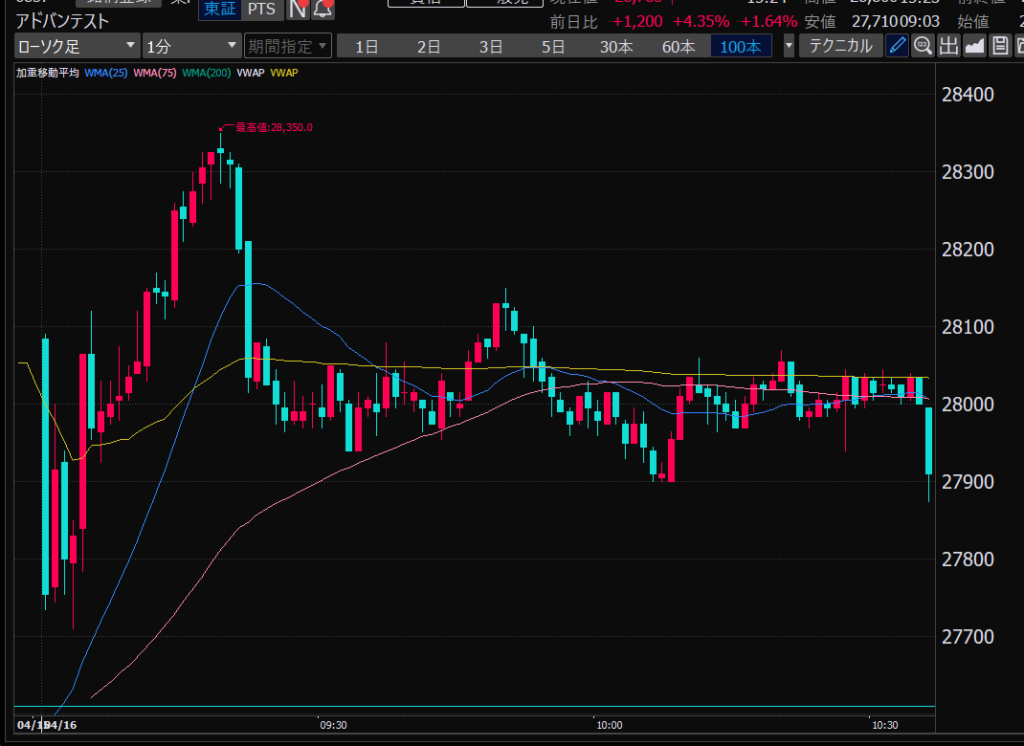Toggle the PTS market button
Image resolution: width=1024 pixels, height=746 pixels.
pyautogui.click(x=263, y=9)
